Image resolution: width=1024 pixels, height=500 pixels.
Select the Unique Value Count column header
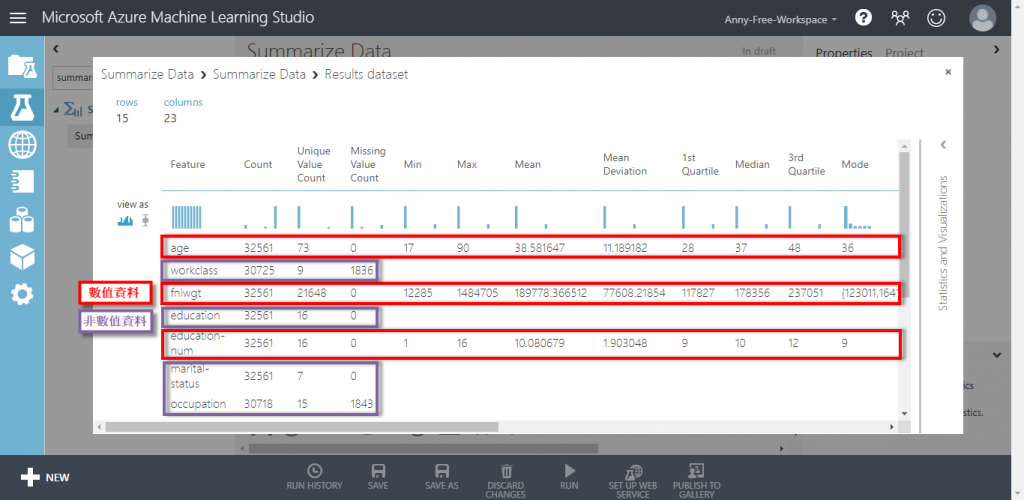313,164
